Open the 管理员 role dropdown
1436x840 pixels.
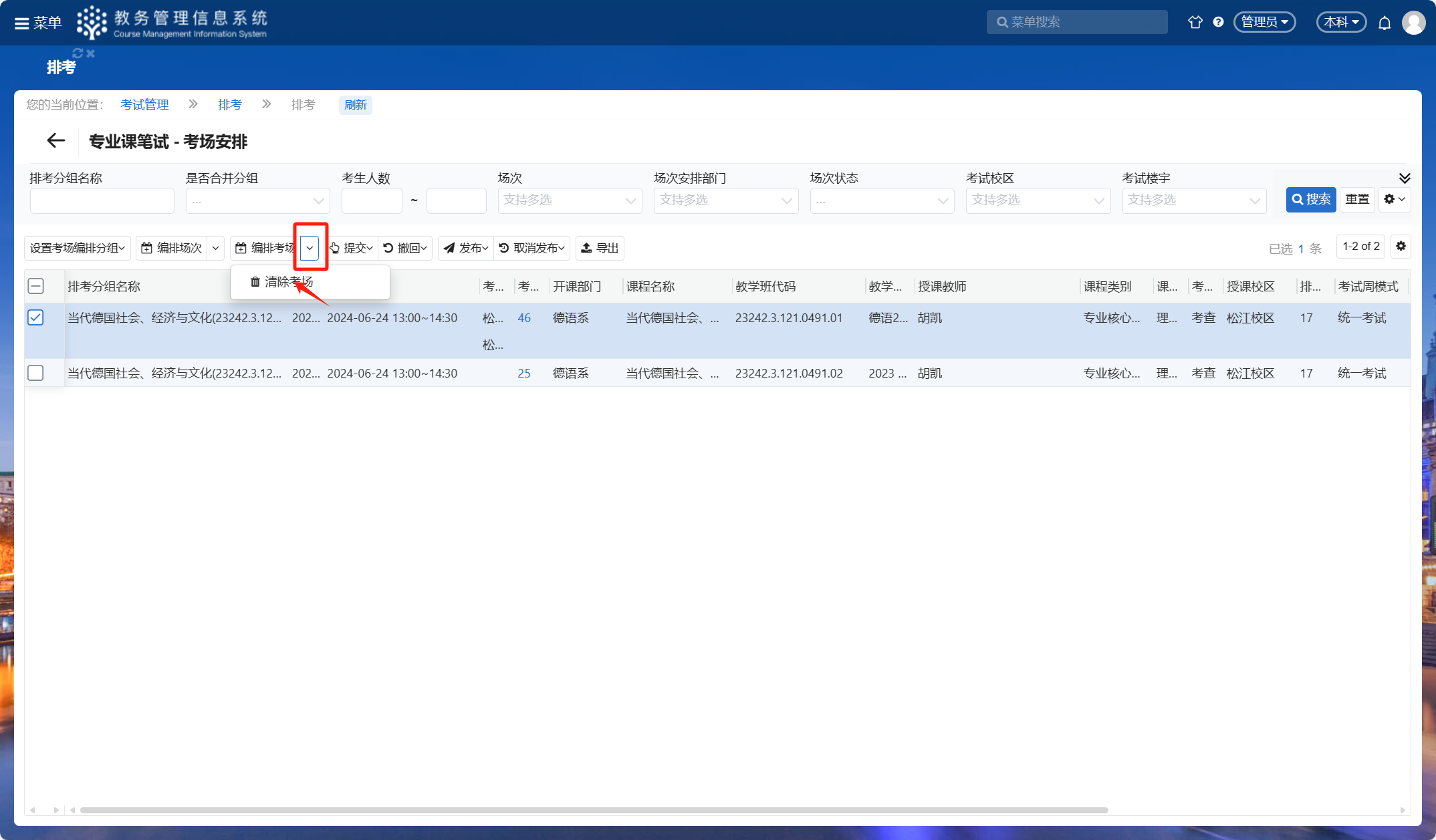click(1264, 22)
